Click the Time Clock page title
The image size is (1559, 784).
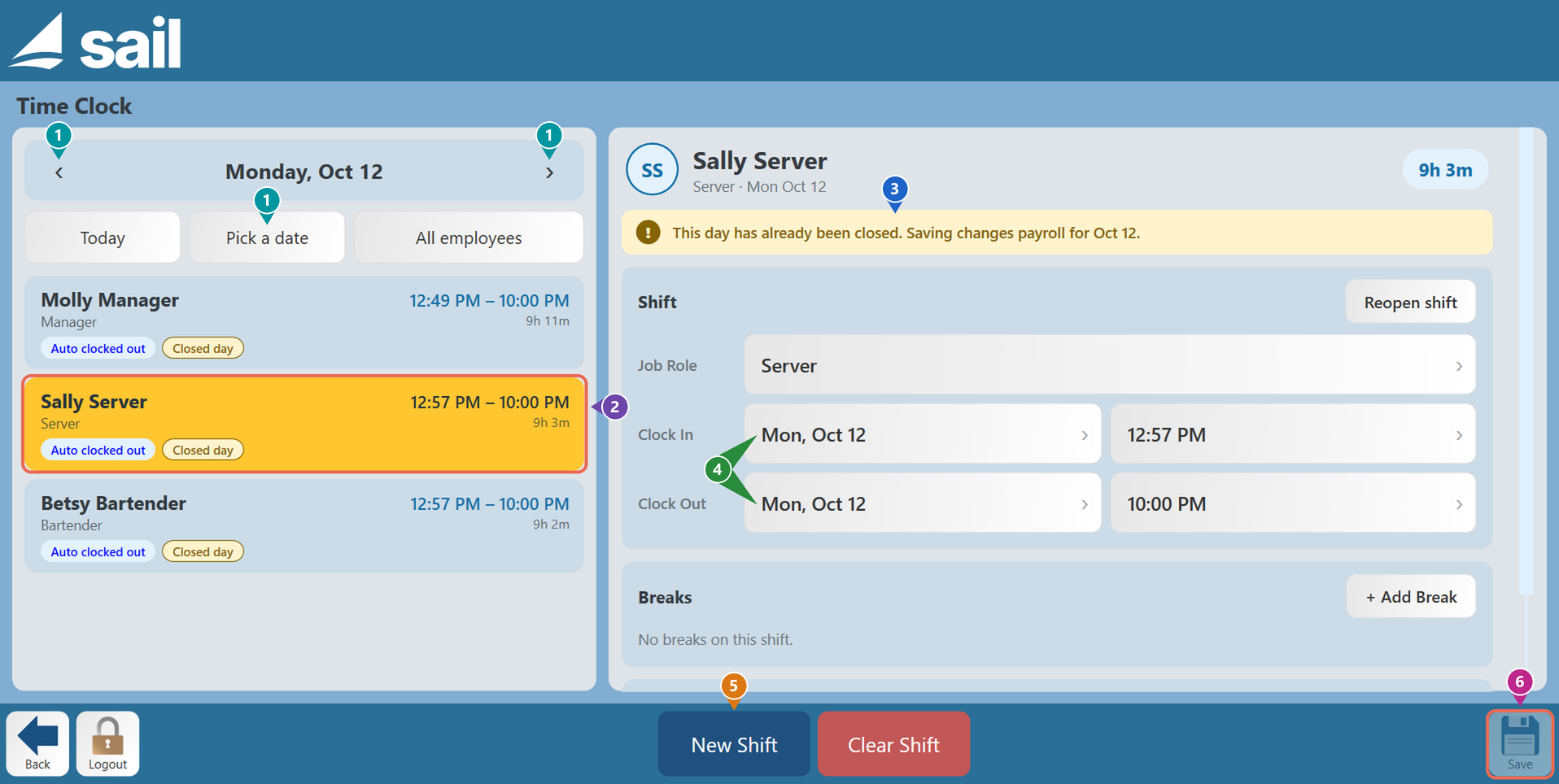coord(74,106)
